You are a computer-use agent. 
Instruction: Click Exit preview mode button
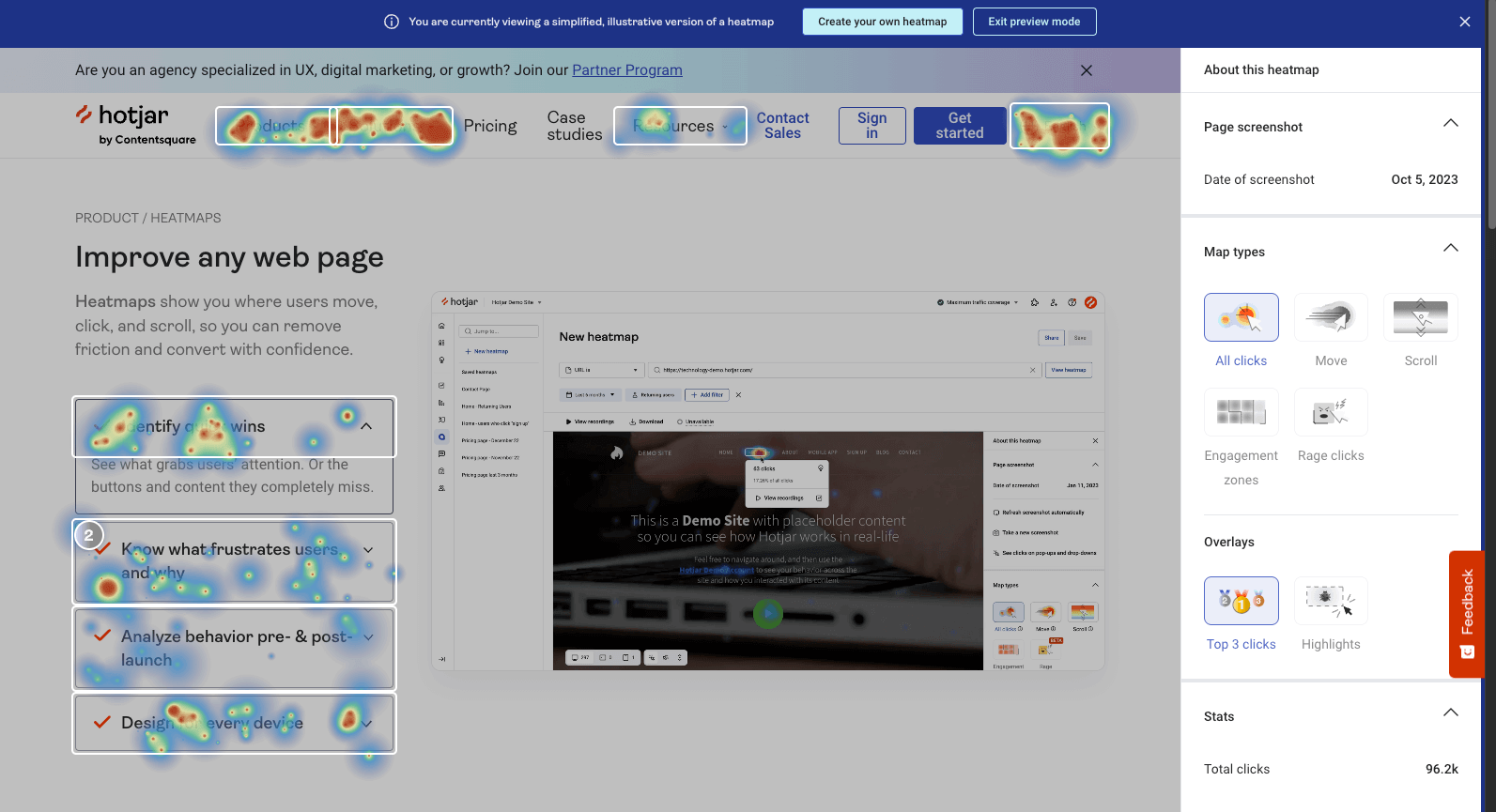pyautogui.click(x=1034, y=22)
